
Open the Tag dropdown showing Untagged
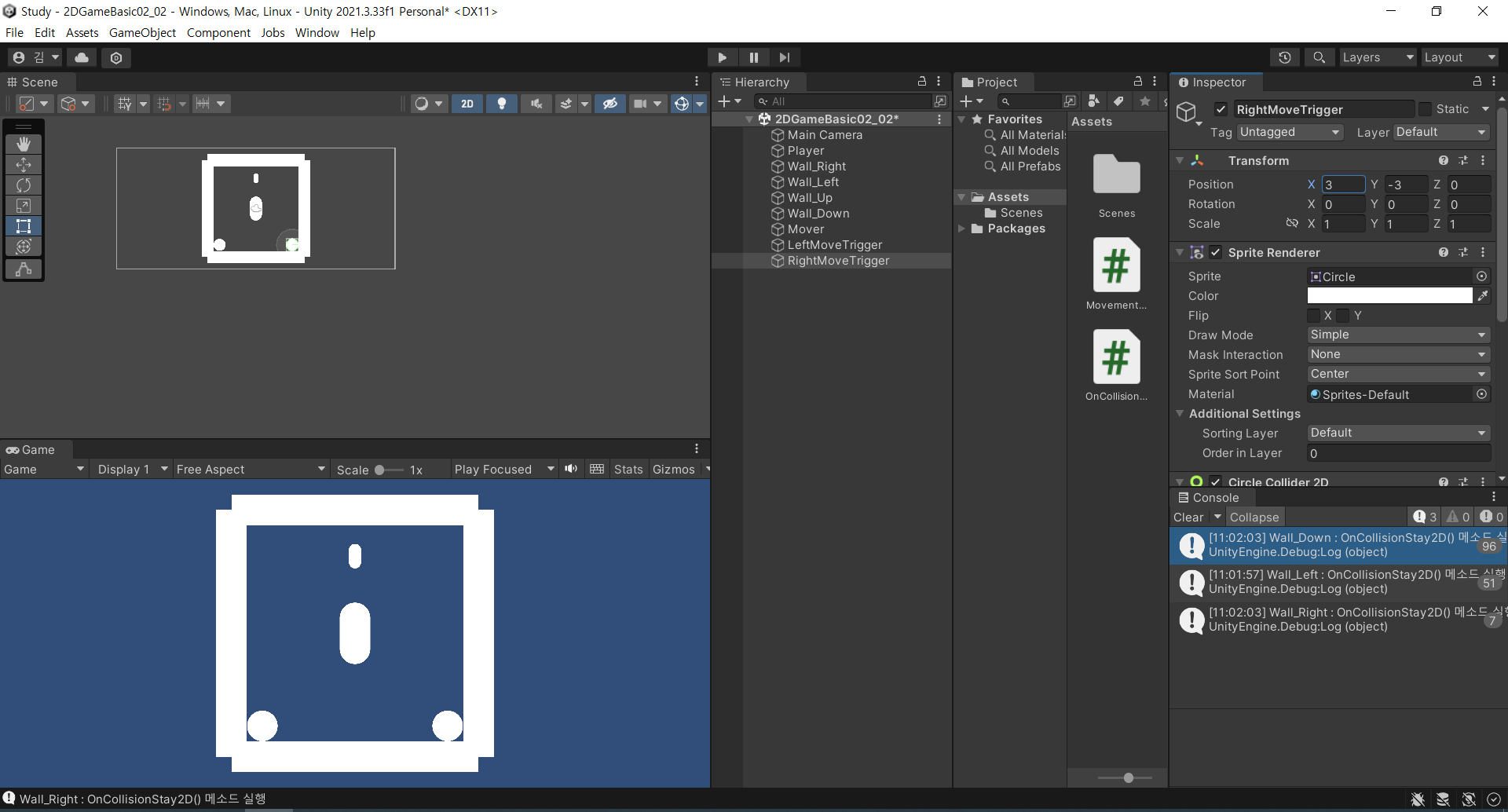click(x=1290, y=132)
